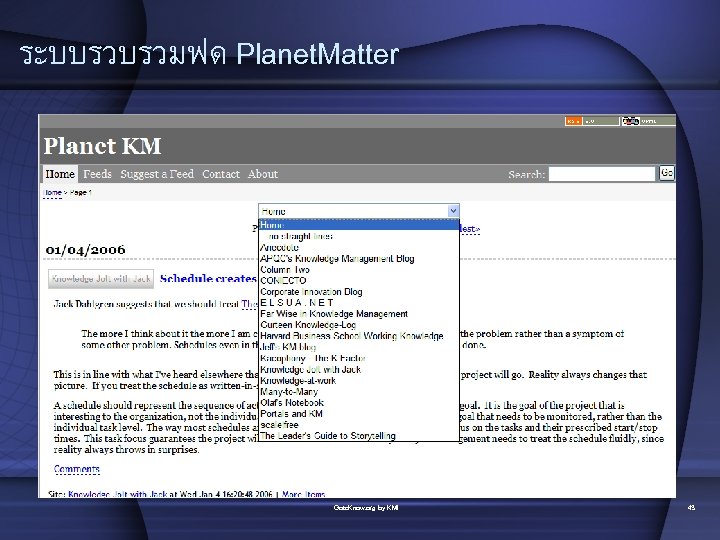The height and width of the screenshot is (540, 720).
Task: Open Knowledge Jolt with Jack site link
Action: 118,494
